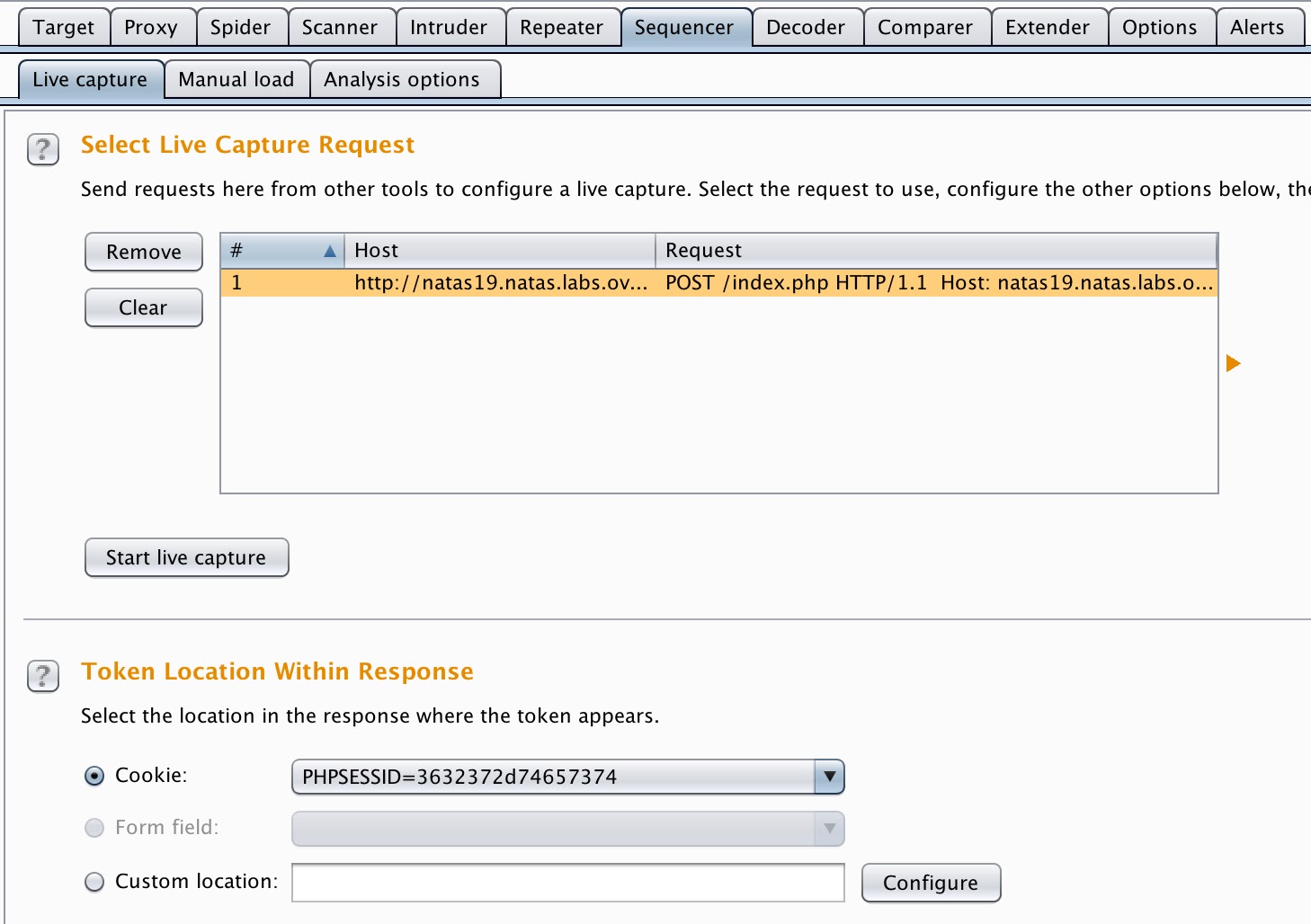Open the Intruder tab
Viewport: 1311px width, 924px height.
pyautogui.click(x=450, y=27)
